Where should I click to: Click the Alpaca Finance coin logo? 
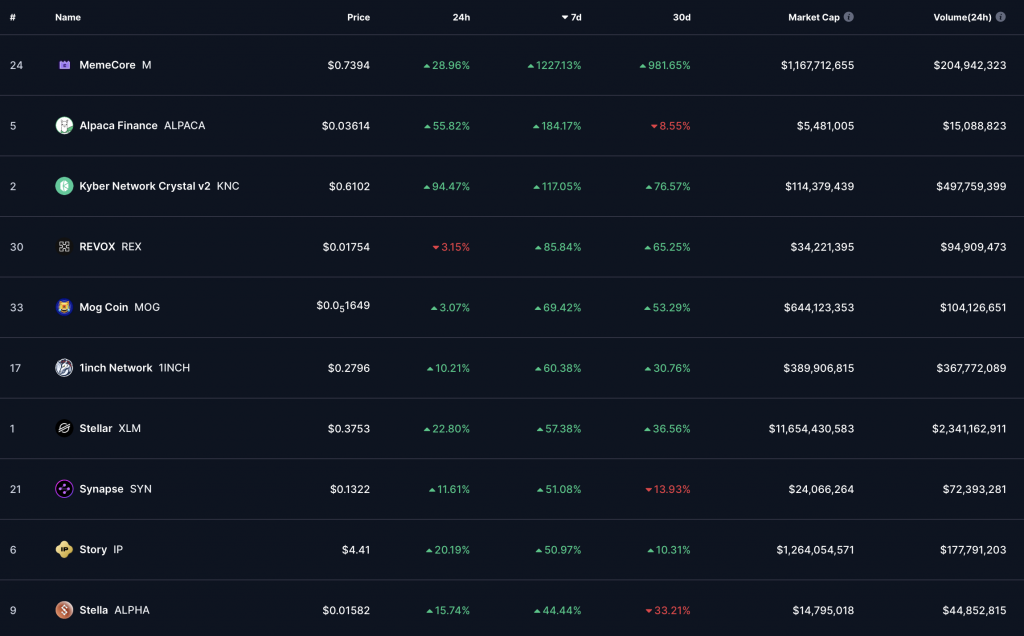click(64, 125)
